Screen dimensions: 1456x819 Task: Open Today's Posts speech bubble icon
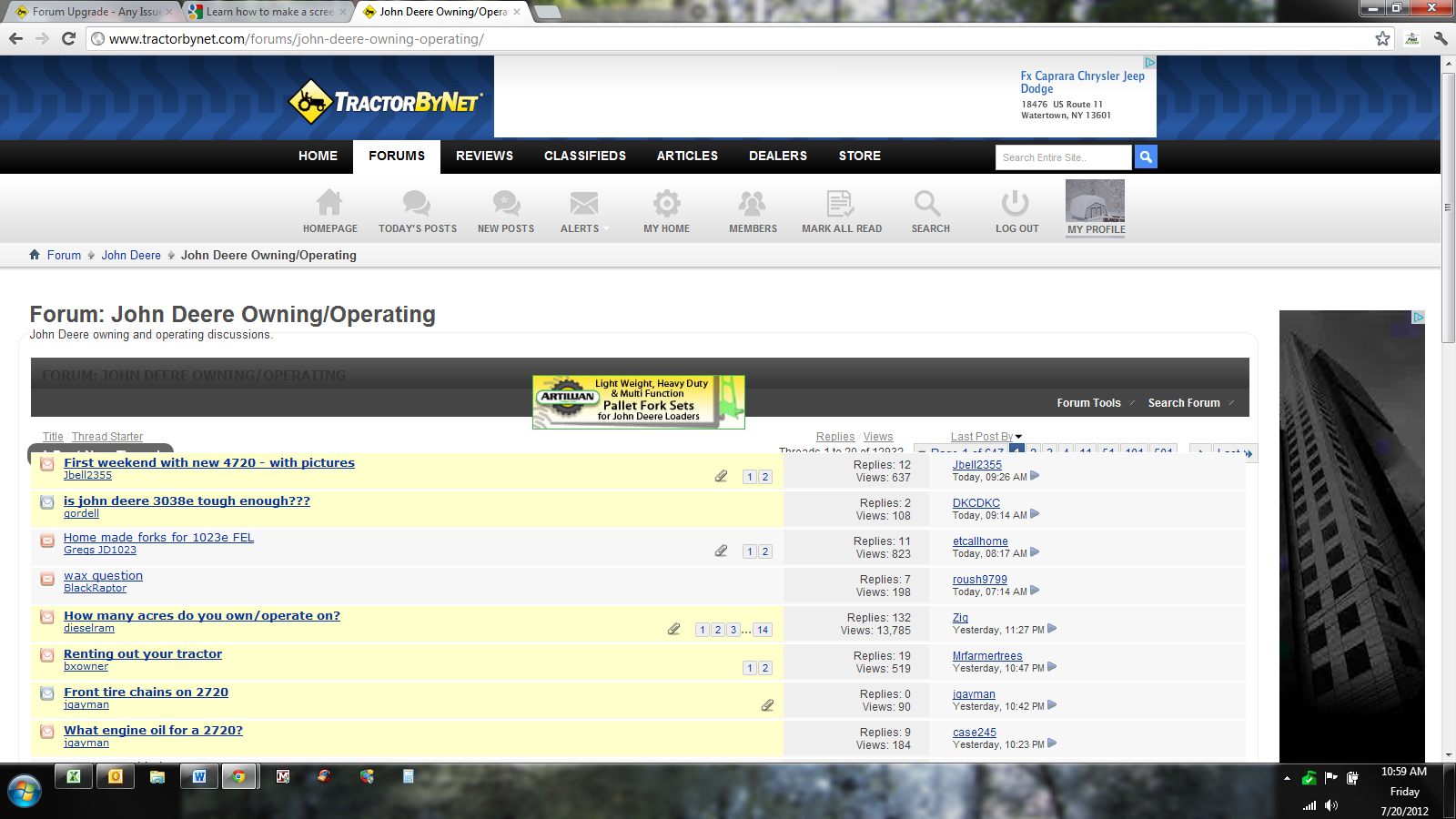pyautogui.click(x=417, y=203)
